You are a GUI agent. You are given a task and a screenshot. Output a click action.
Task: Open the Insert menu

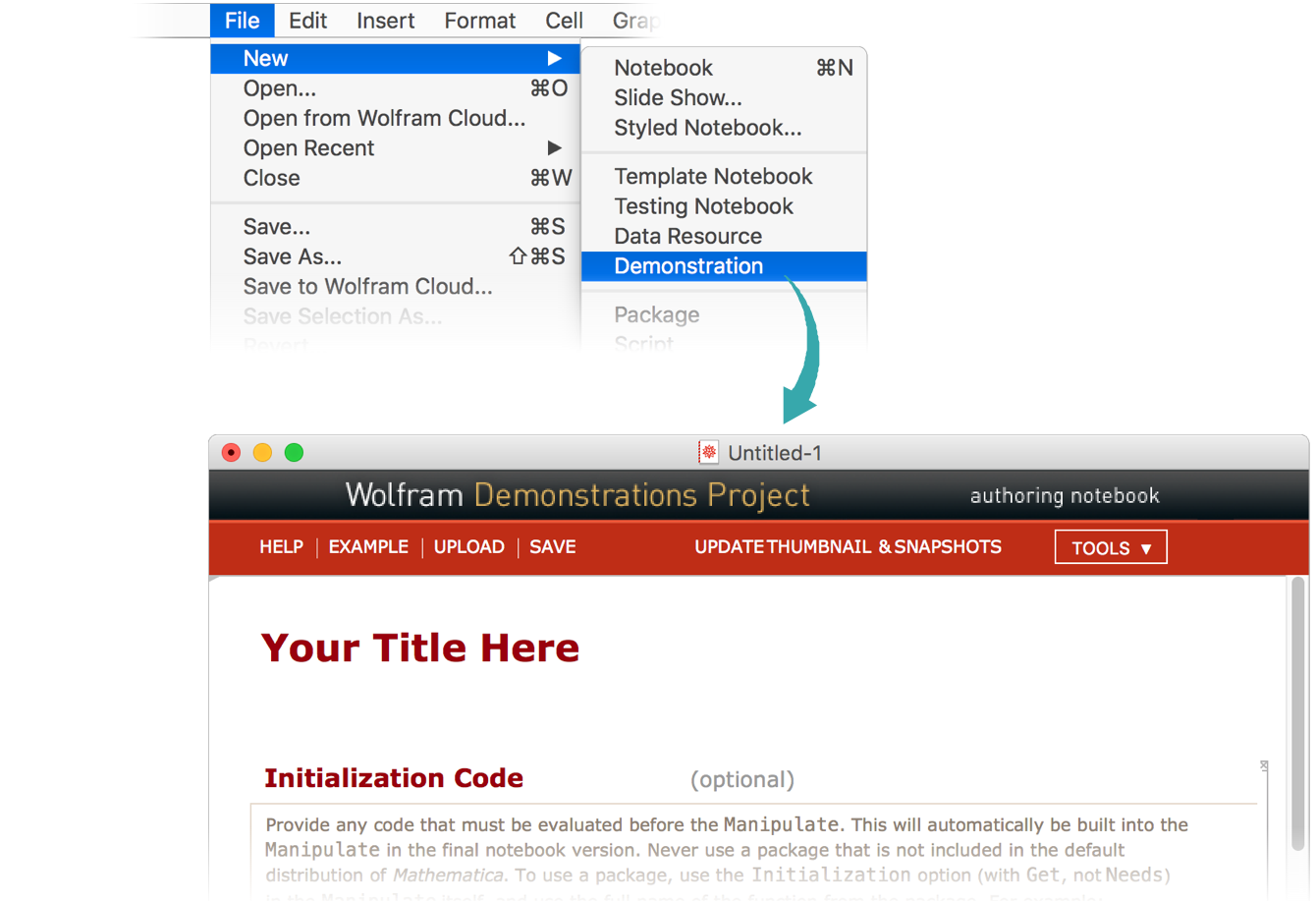[x=385, y=21]
